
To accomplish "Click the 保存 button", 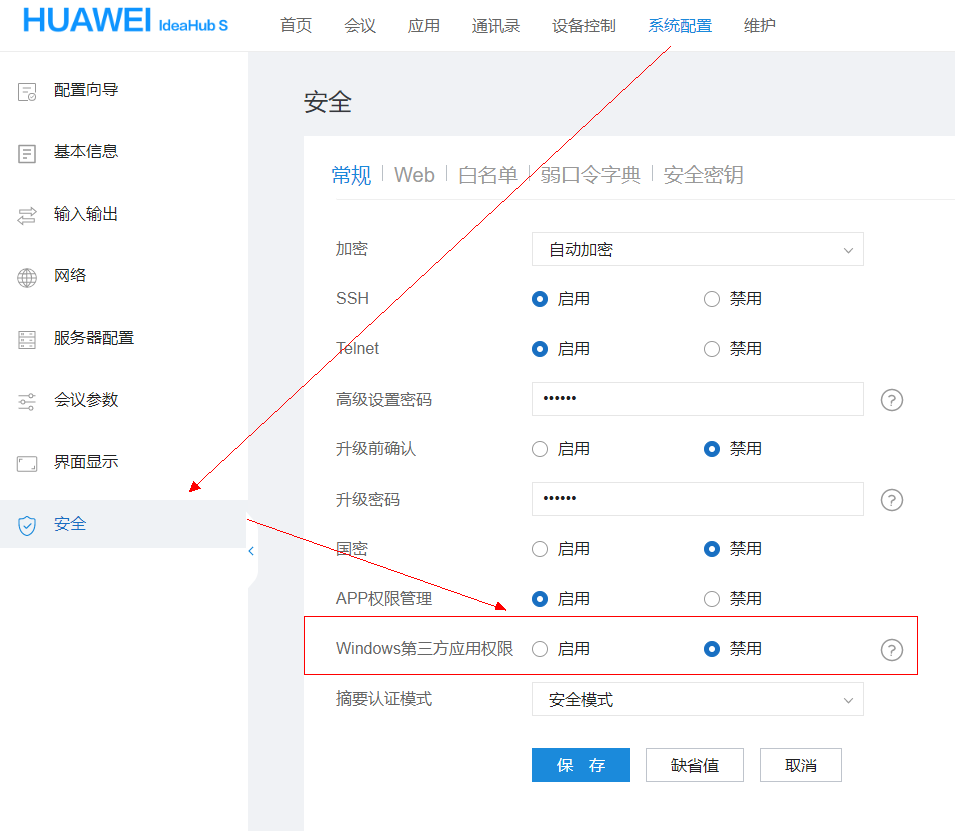I will [x=580, y=765].
